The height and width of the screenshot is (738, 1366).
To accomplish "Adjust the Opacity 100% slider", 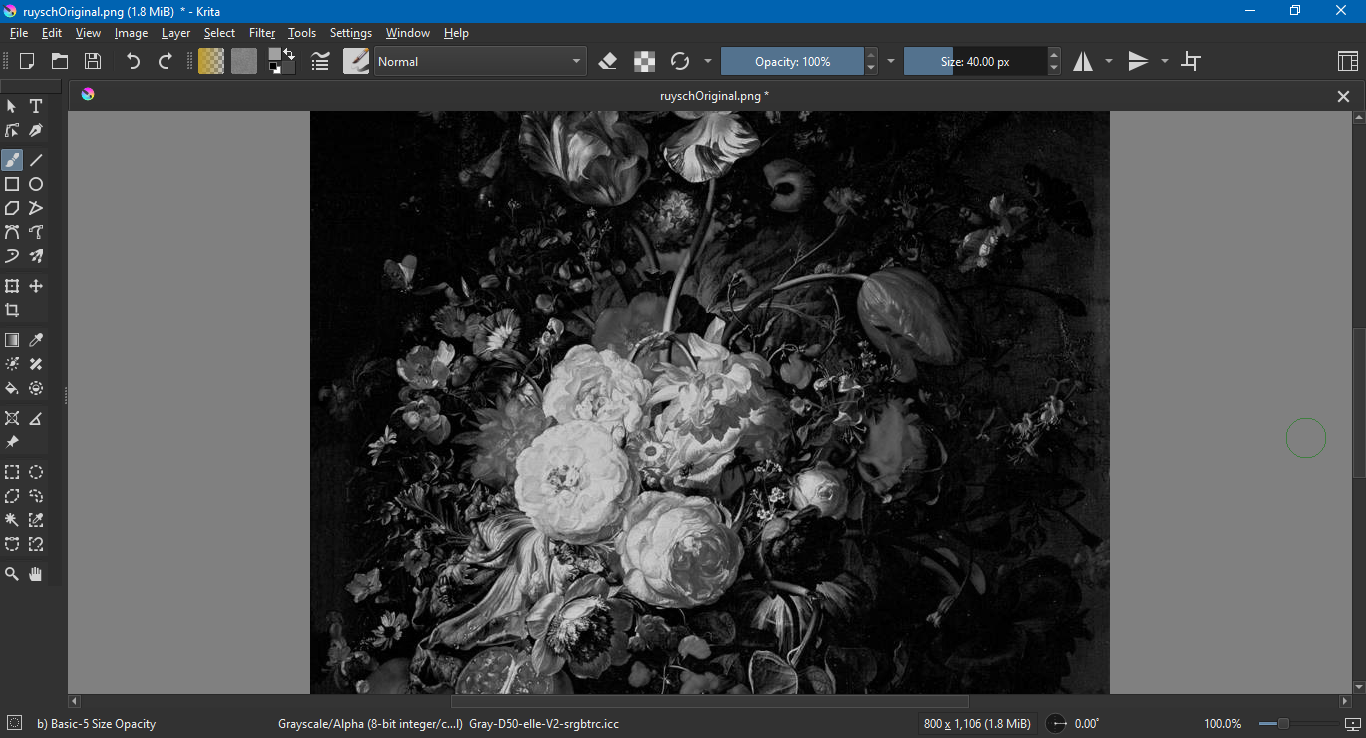I will [792, 61].
